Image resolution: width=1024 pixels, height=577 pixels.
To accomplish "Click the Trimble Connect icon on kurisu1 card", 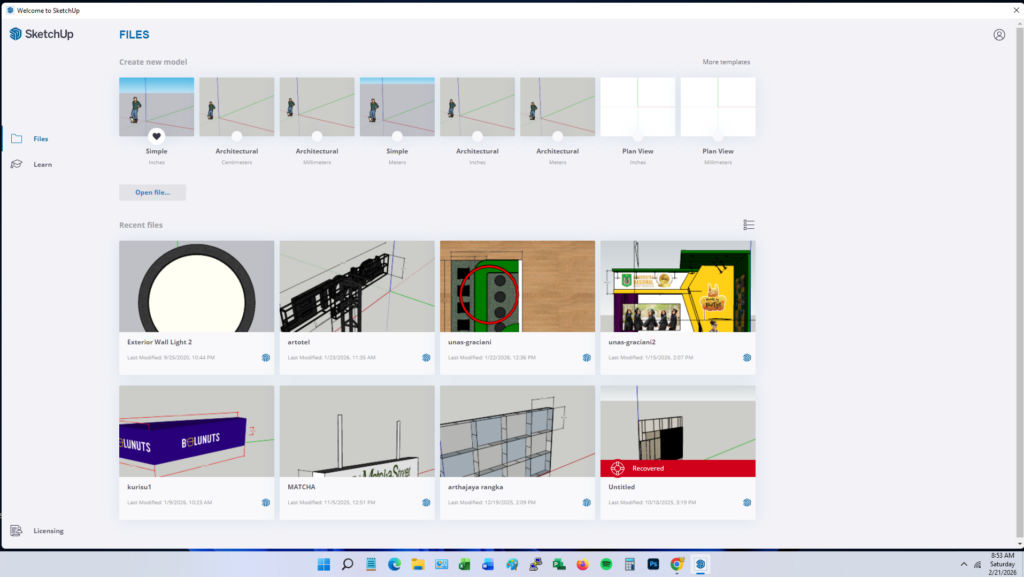I will point(265,503).
